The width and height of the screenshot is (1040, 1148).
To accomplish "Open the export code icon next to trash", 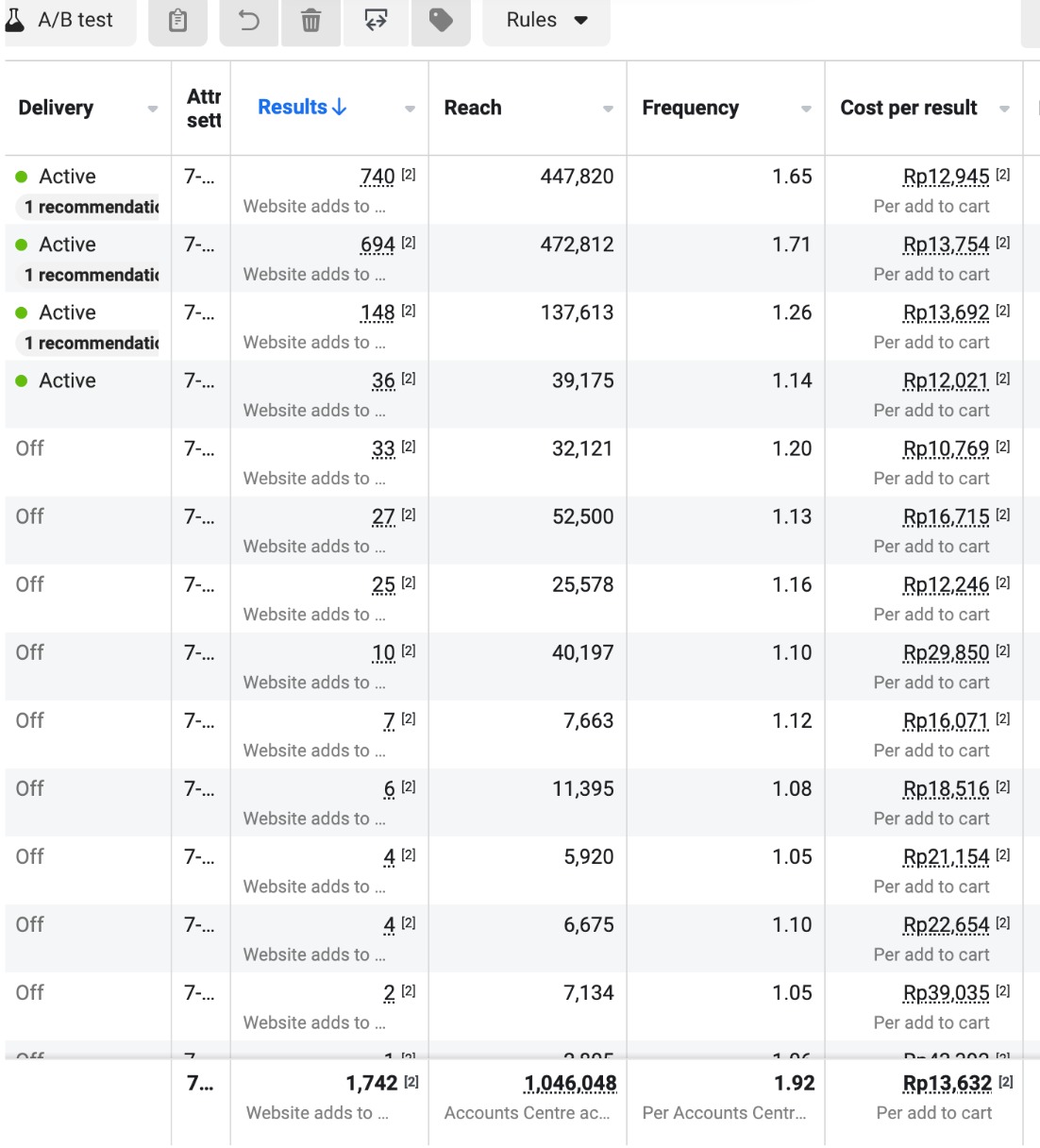I will click(375, 23).
